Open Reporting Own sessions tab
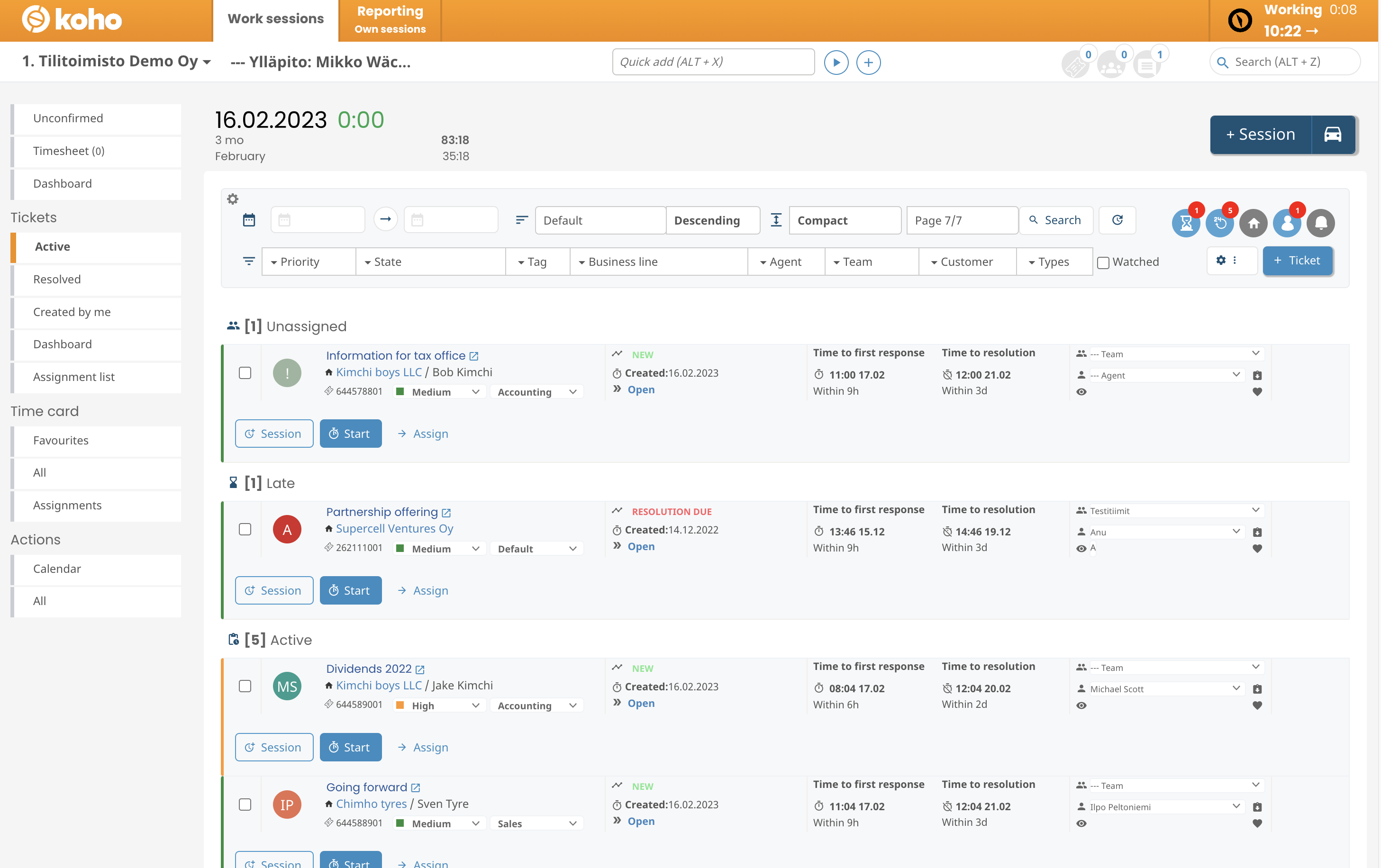The width and height of the screenshot is (1381, 868). 390,20
